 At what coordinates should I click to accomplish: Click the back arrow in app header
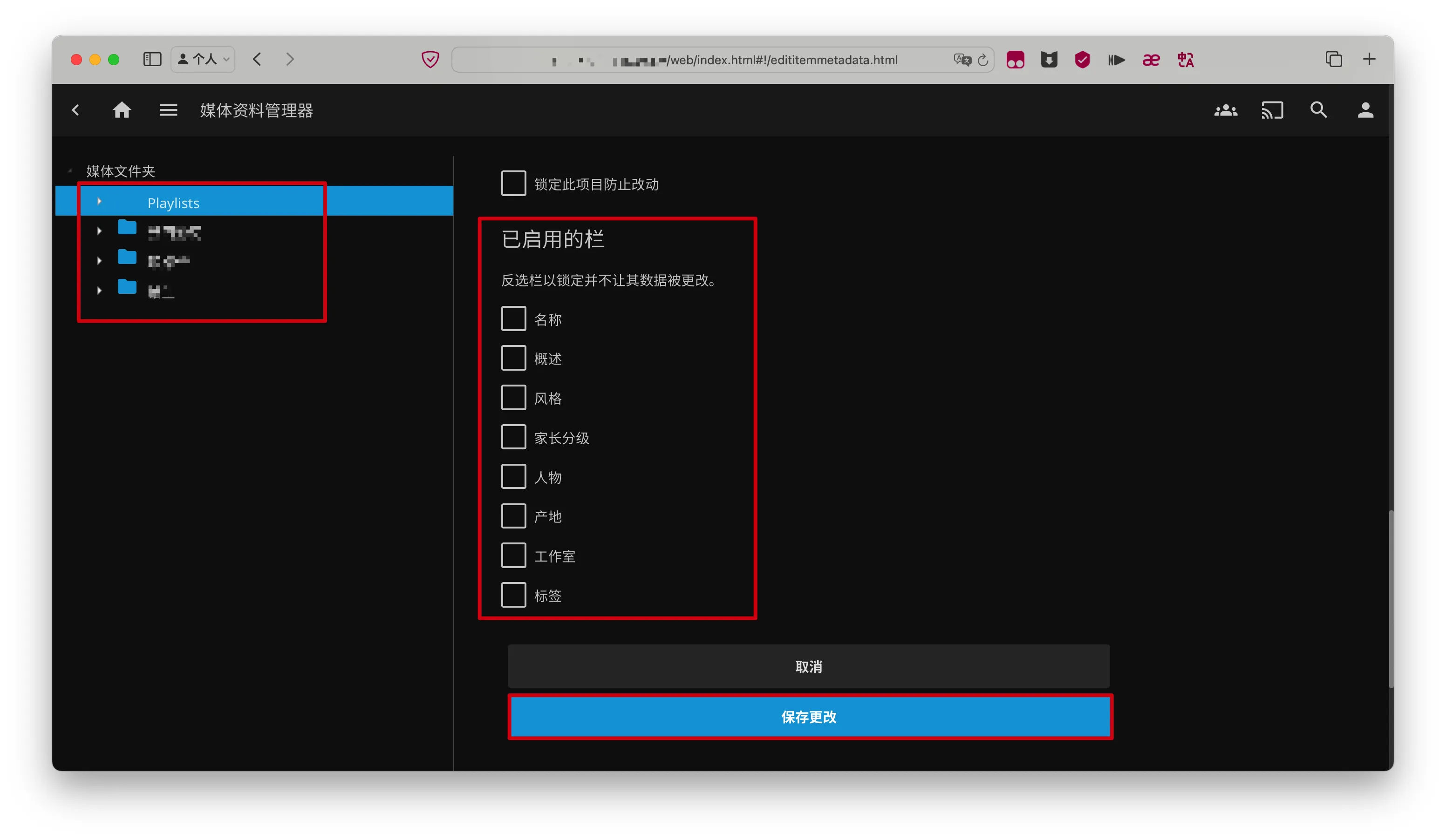point(76,110)
